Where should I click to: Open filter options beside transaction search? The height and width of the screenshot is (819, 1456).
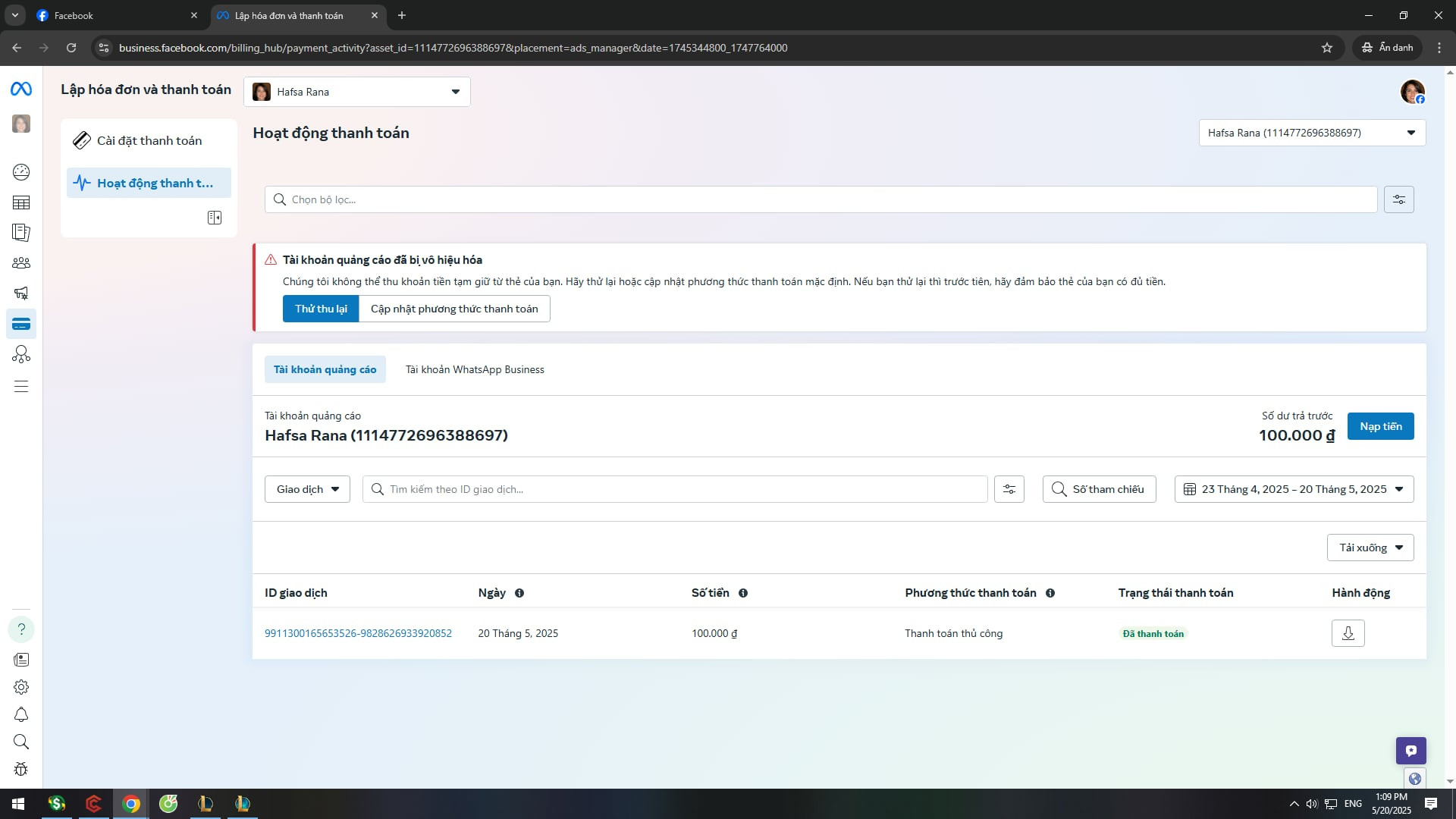tap(1009, 489)
